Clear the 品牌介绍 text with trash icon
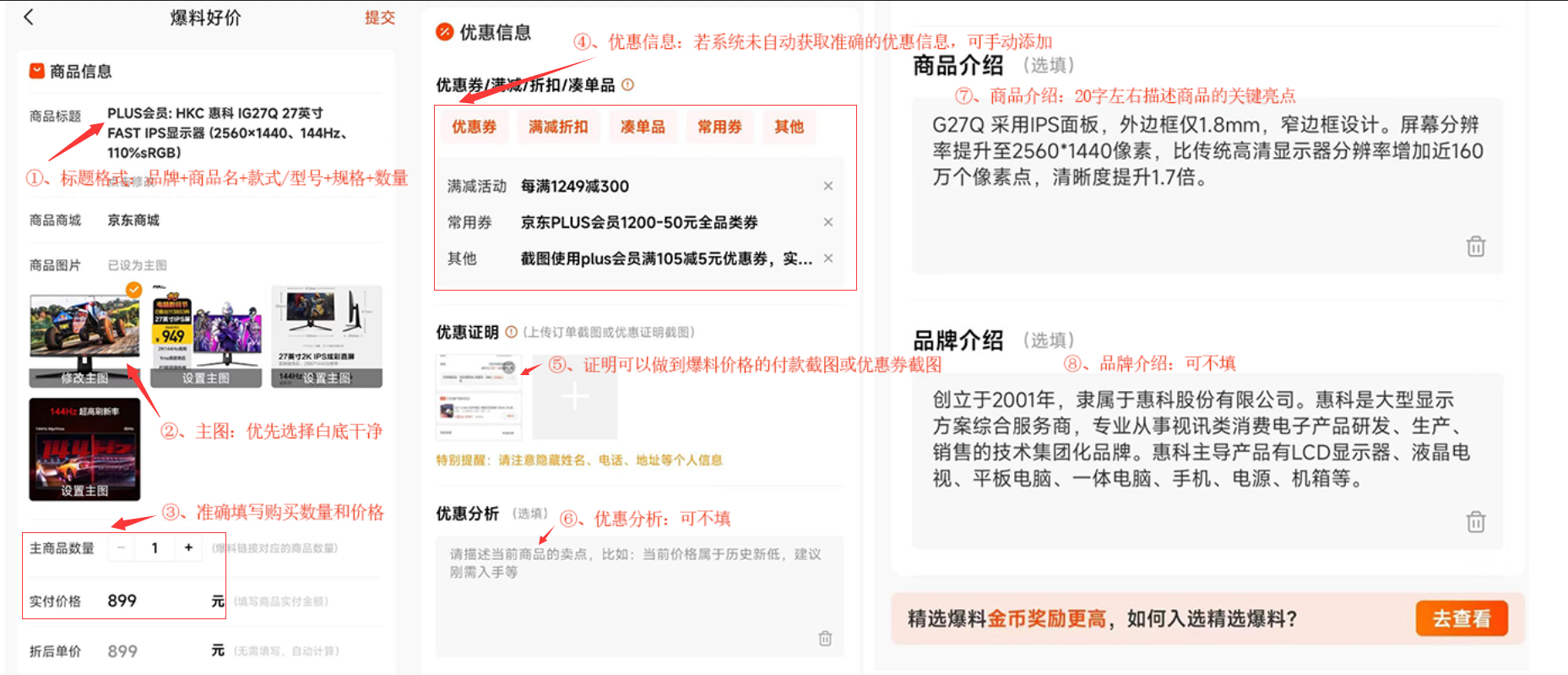This screenshot has width=1568, height=675. (1475, 522)
